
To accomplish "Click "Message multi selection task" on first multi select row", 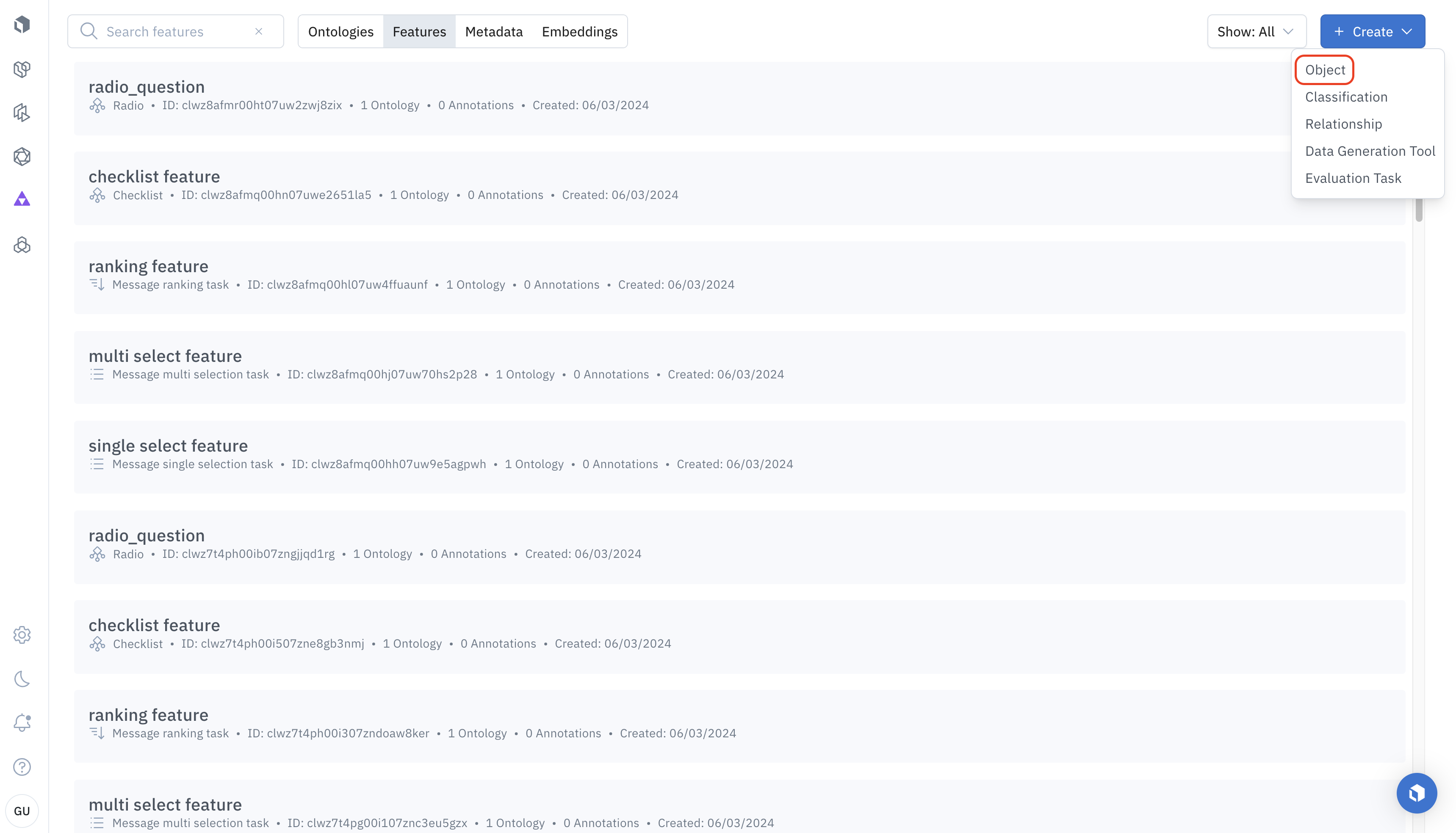I will [x=190, y=374].
